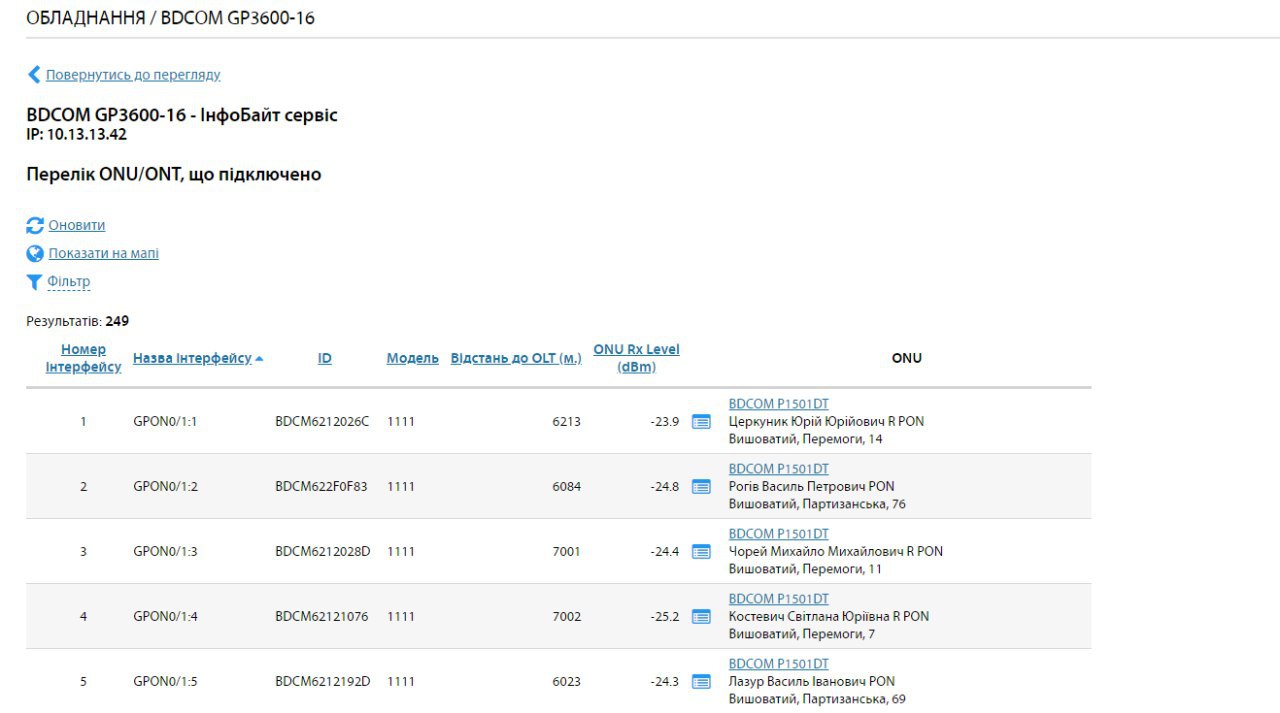Select interface name GPON0/1:5

click(x=165, y=682)
